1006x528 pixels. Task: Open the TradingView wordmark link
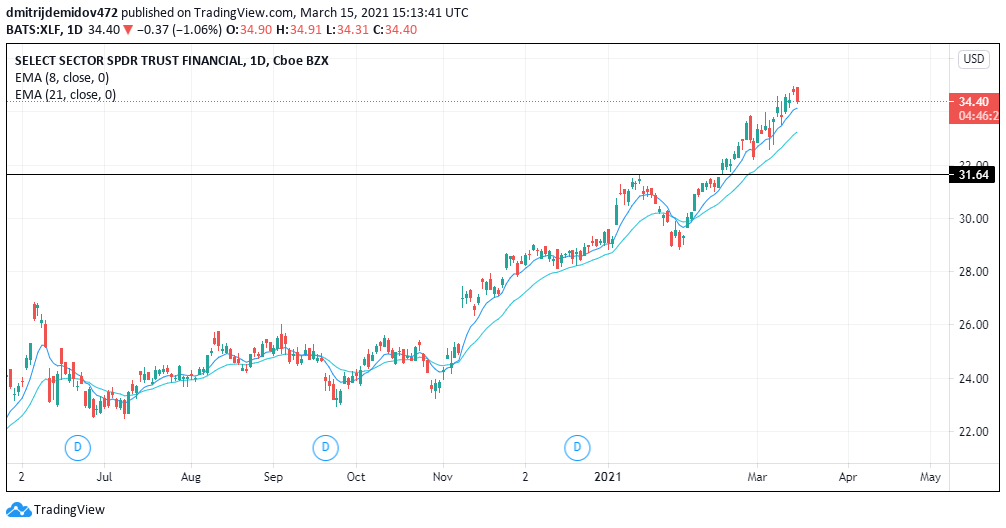pyautogui.click(x=69, y=510)
